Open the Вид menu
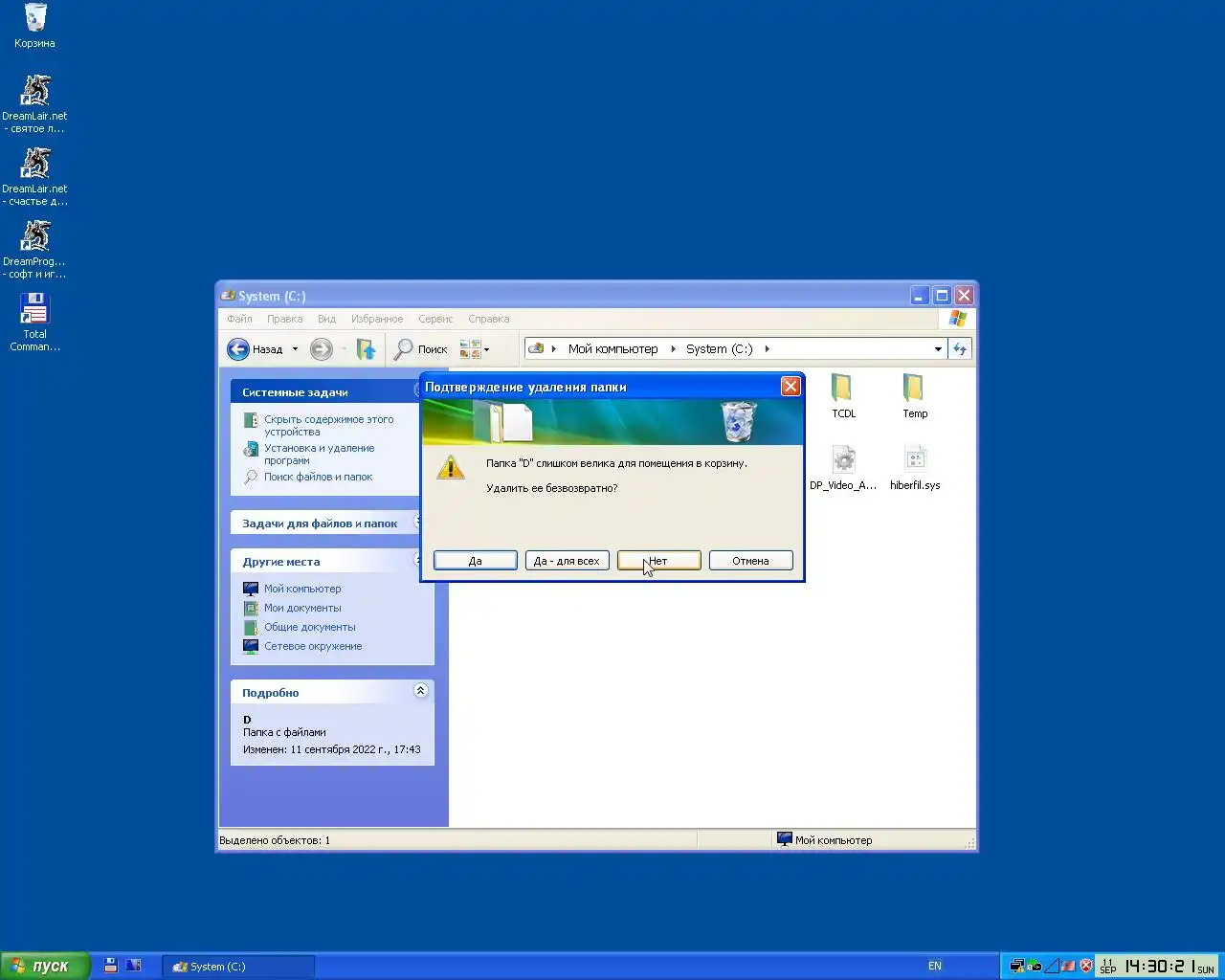This screenshot has height=980, width=1225. (326, 319)
